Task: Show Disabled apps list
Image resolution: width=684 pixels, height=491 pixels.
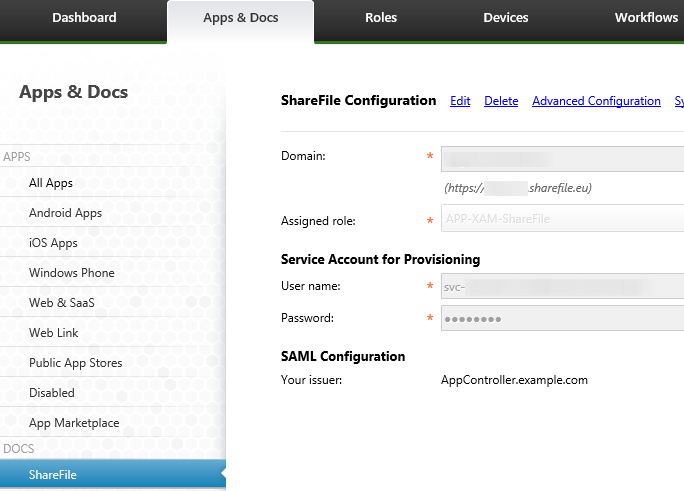Action: tap(113, 393)
